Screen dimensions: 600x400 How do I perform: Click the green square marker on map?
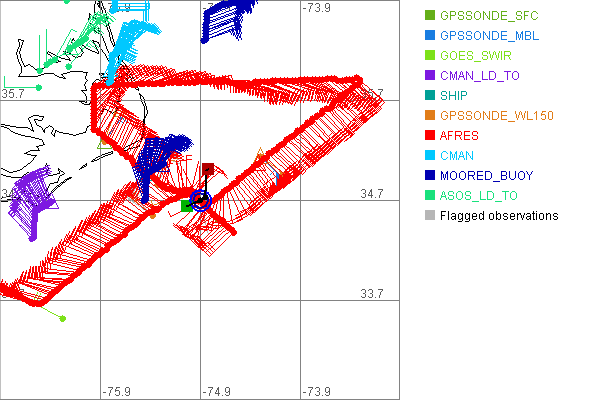point(187,205)
